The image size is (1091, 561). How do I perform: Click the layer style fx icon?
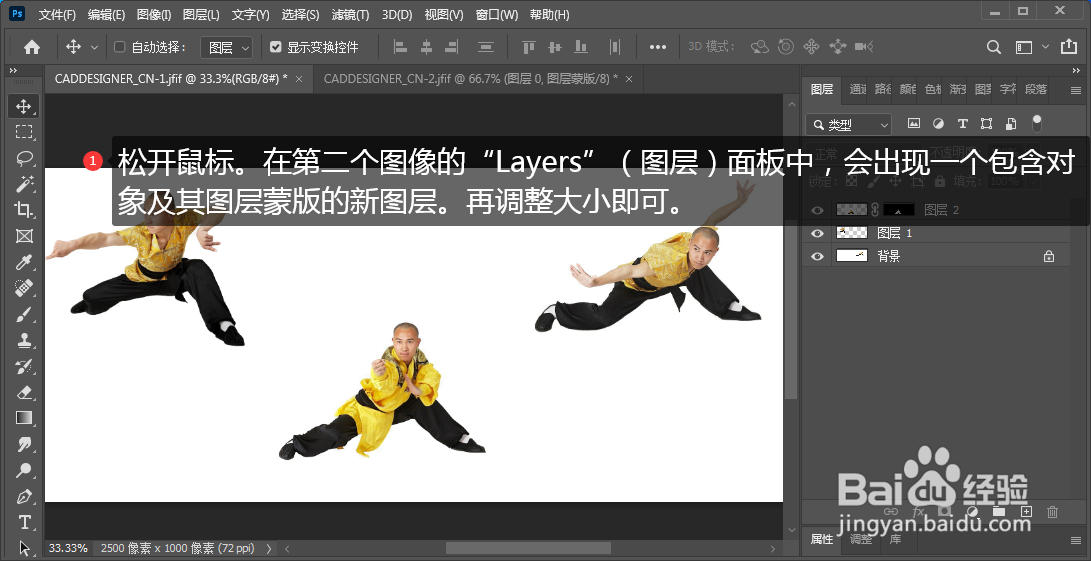[918, 512]
